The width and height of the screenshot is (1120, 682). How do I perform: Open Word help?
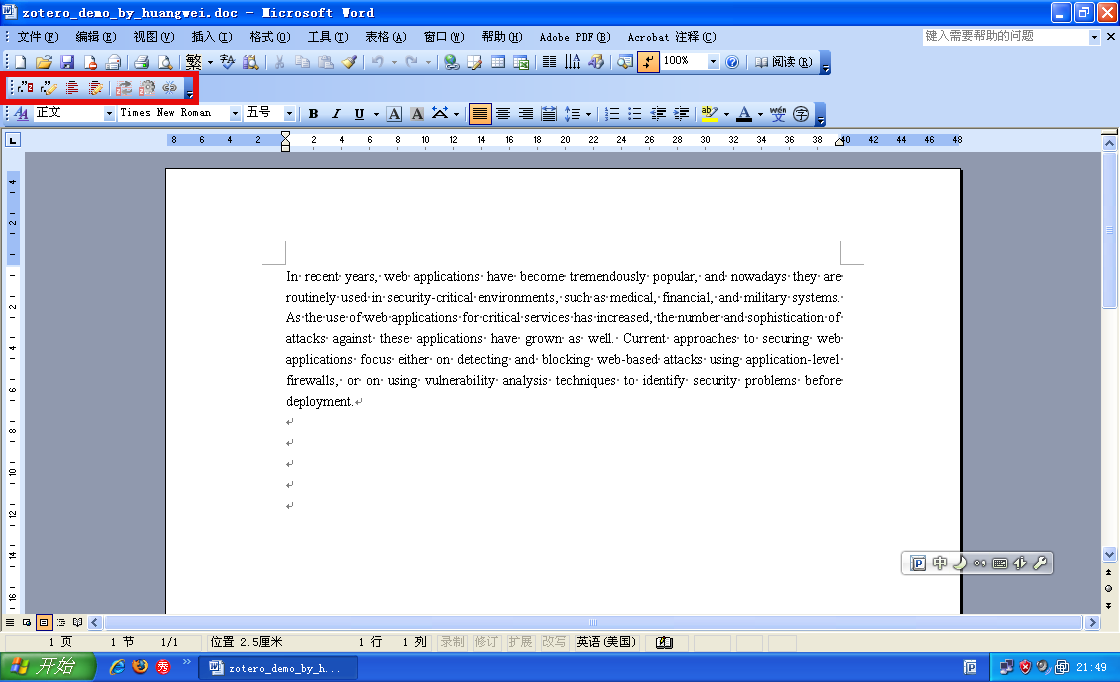pos(732,62)
